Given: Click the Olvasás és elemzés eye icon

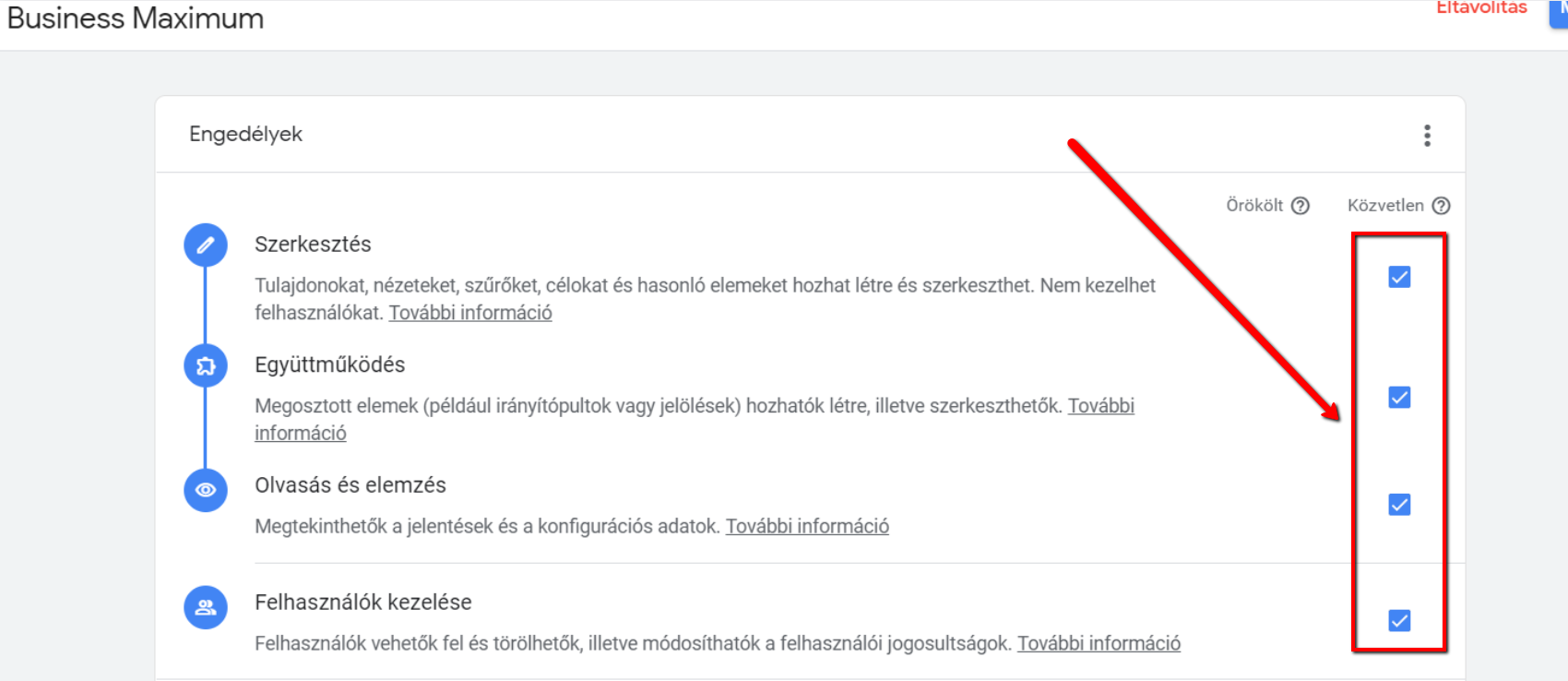Looking at the screenshot, I should point(206,490).
